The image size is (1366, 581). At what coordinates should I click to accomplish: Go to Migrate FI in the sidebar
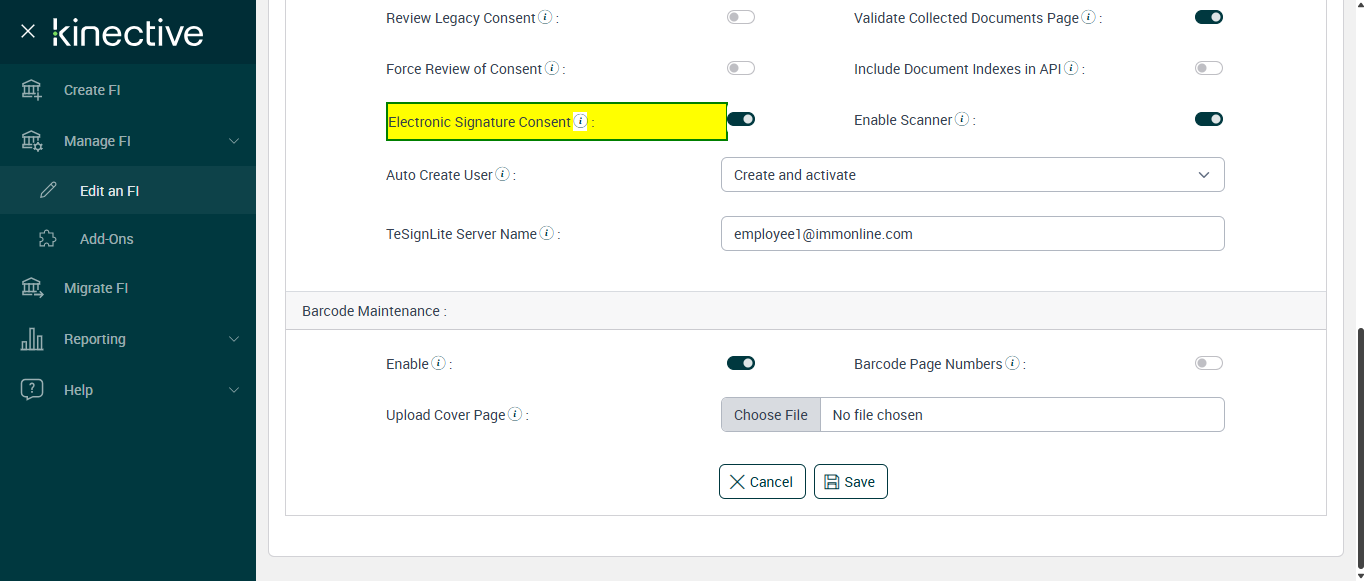[x=96, y=288]
